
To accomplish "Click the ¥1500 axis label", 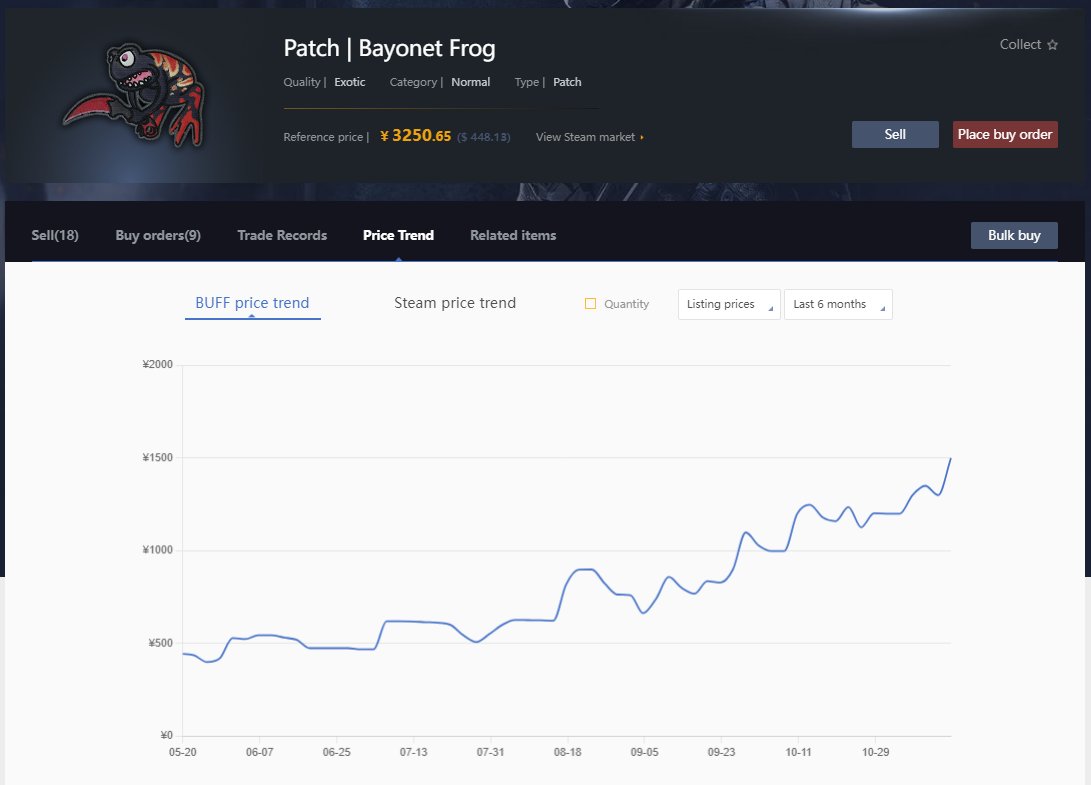I will (x=157, y=457).
